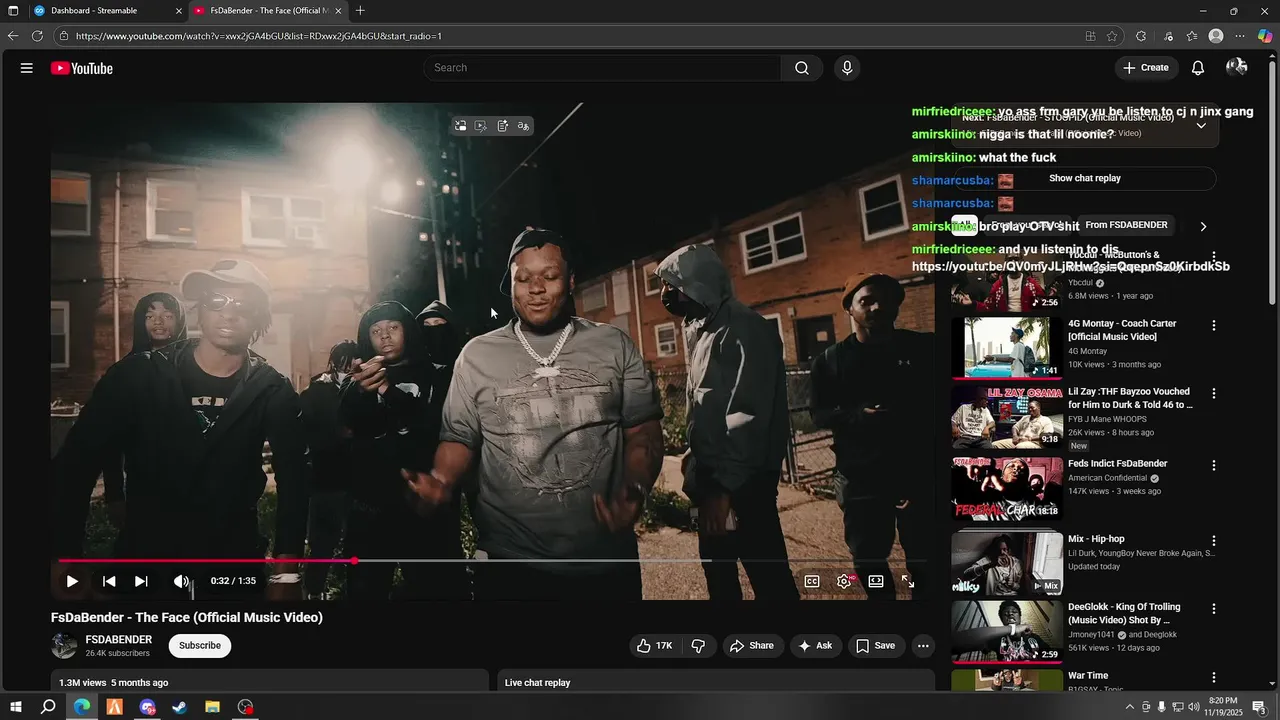Open the YouTube account avatar menu

tap(1236, 67)
